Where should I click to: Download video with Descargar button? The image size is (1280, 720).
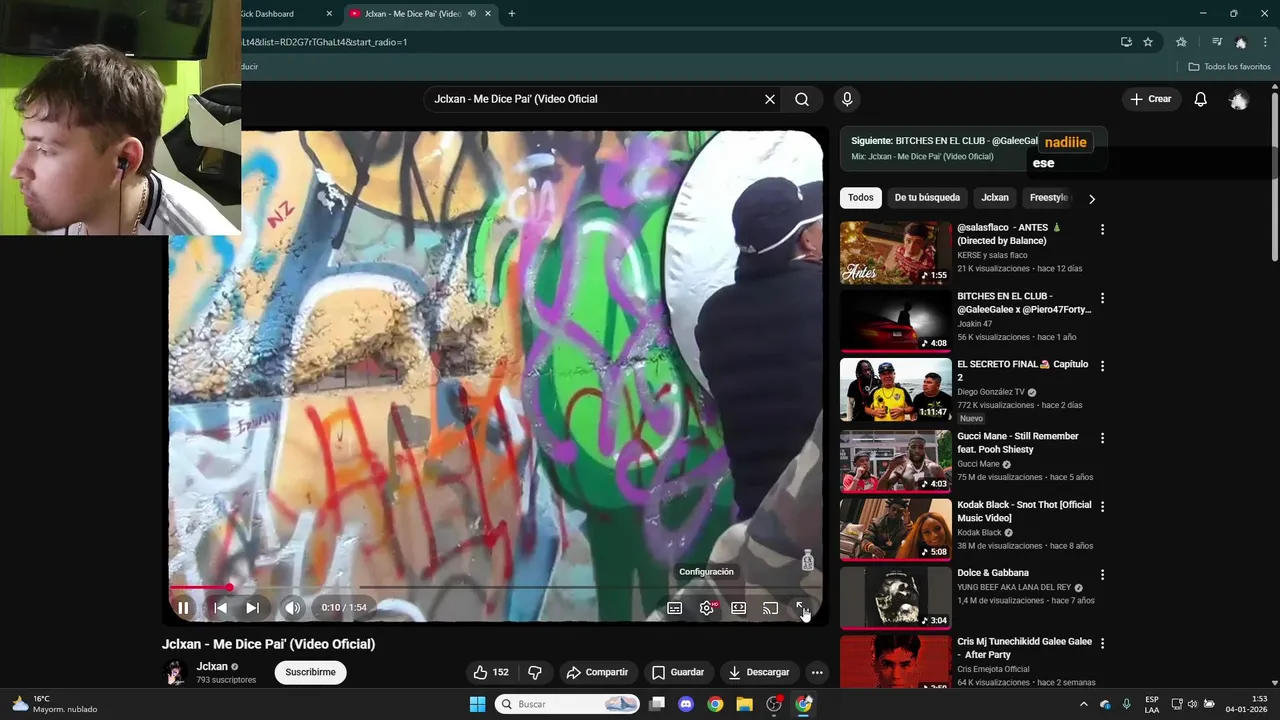click(x=759, y=672)
